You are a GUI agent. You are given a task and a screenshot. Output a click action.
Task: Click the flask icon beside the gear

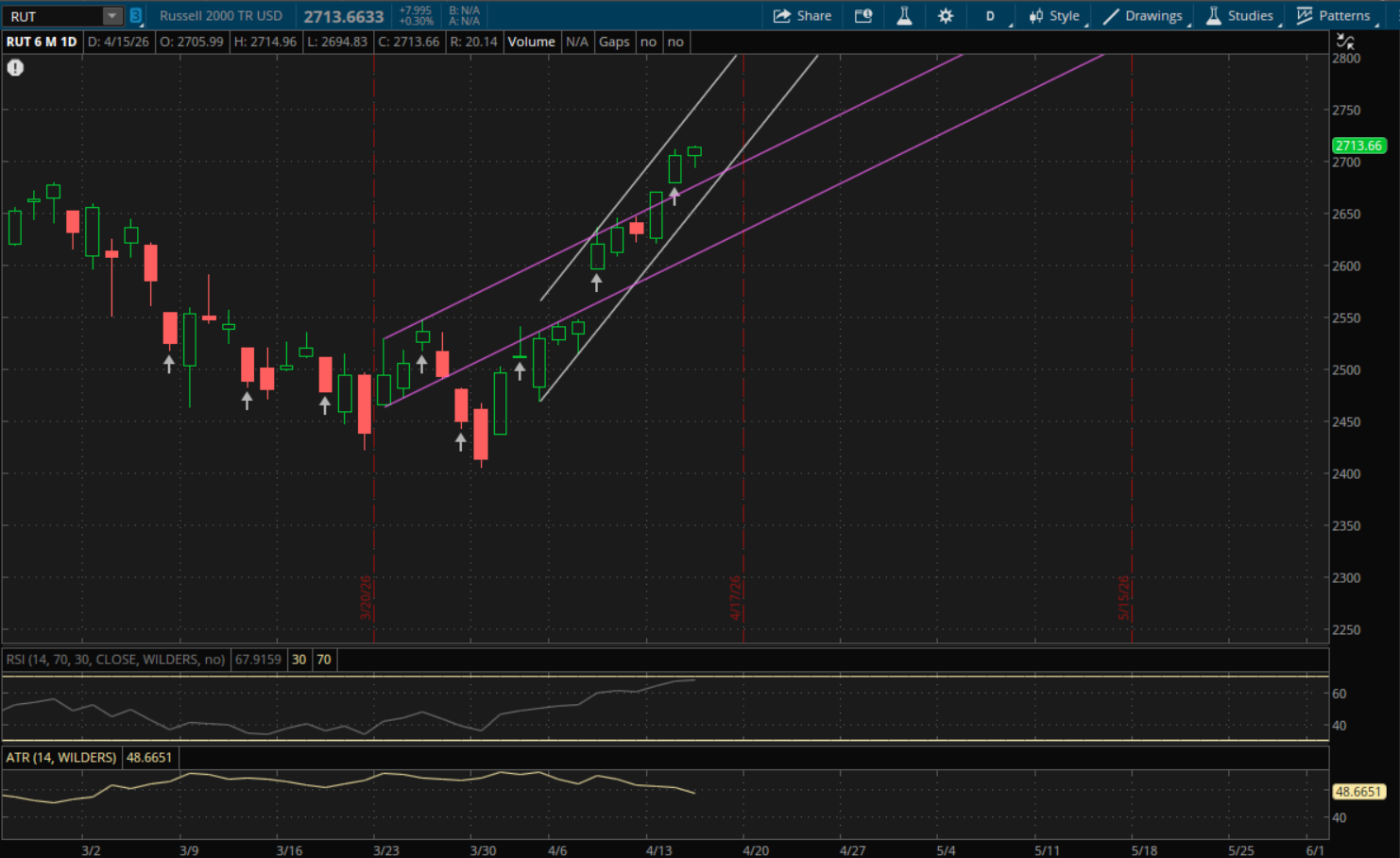coord(904,16)
